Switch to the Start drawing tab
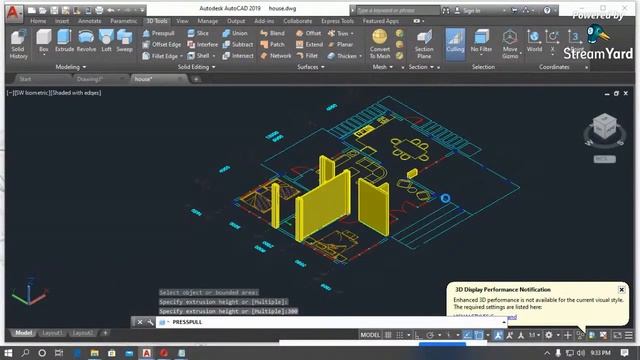Viewport: 640px width, 360px height. tap(25, 79)
